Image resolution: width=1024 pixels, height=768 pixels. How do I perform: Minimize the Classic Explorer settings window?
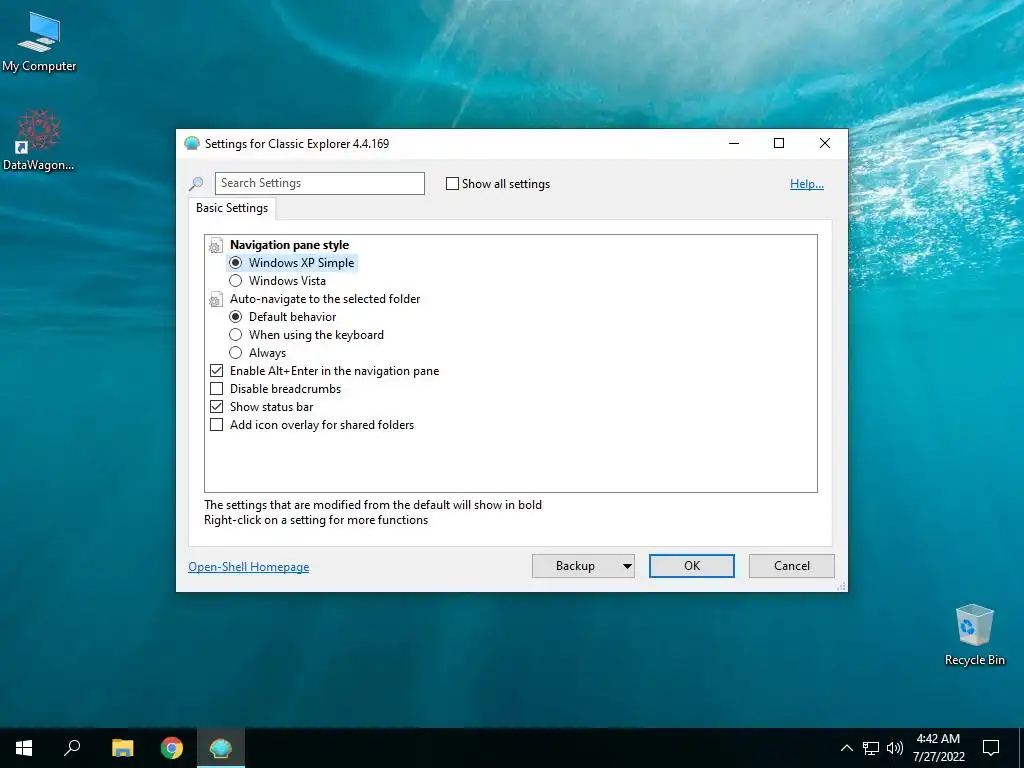[x=734, y=144]
